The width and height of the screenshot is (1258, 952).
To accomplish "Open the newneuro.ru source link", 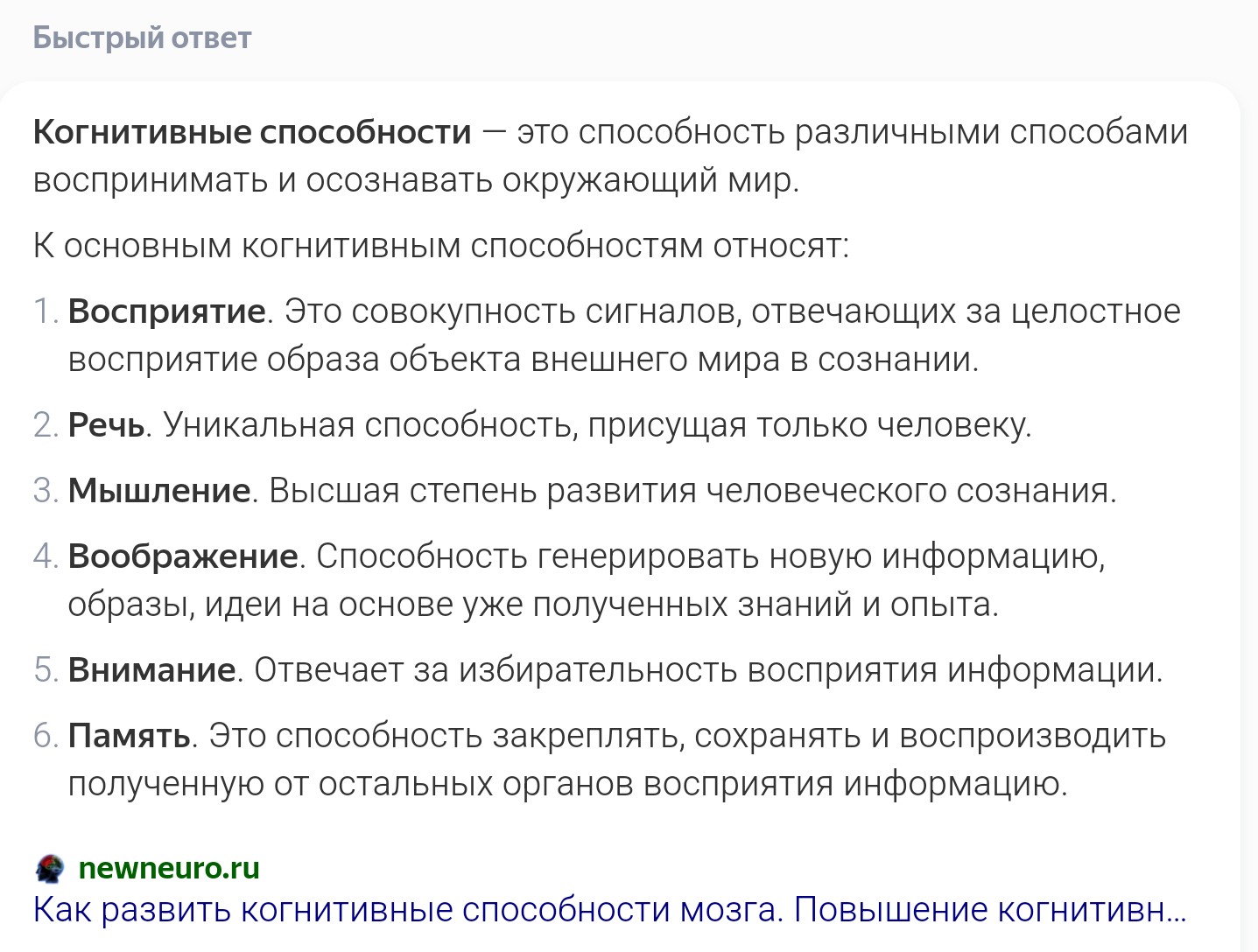I will point(169,868).
